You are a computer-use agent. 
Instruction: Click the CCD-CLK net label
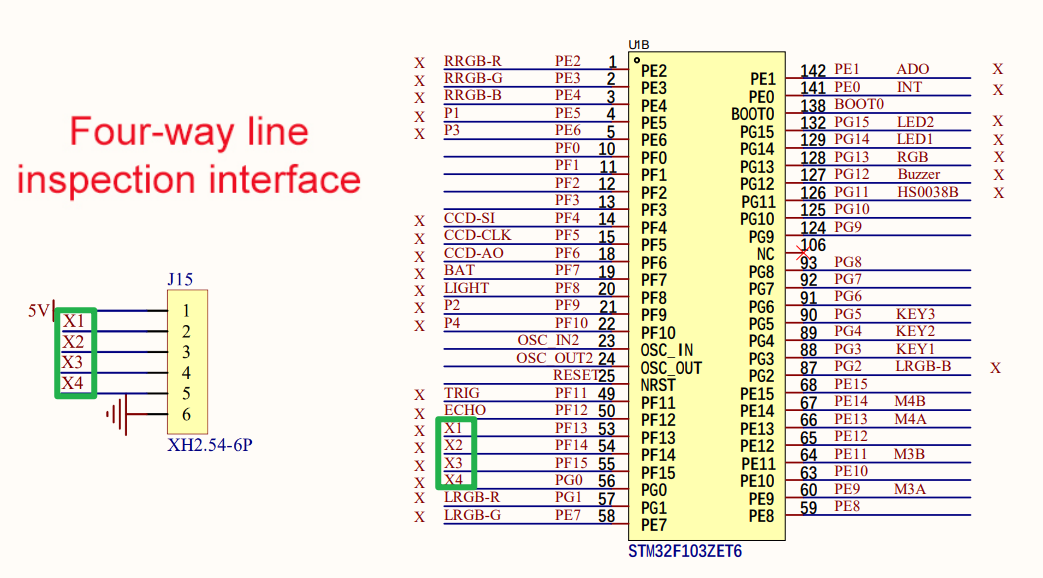(478, 235)
